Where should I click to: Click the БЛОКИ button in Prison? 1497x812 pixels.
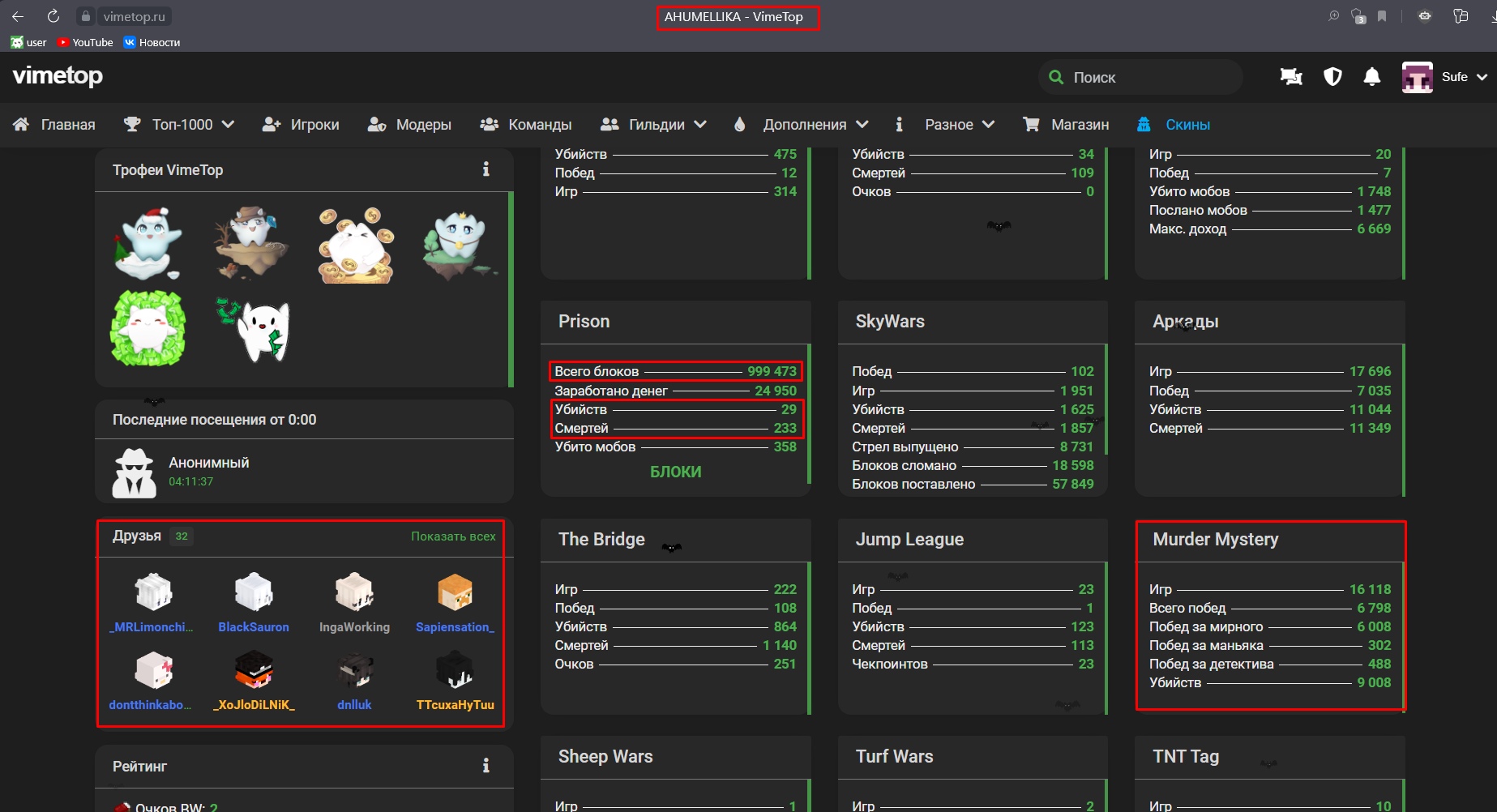click(x=675, y=472)
